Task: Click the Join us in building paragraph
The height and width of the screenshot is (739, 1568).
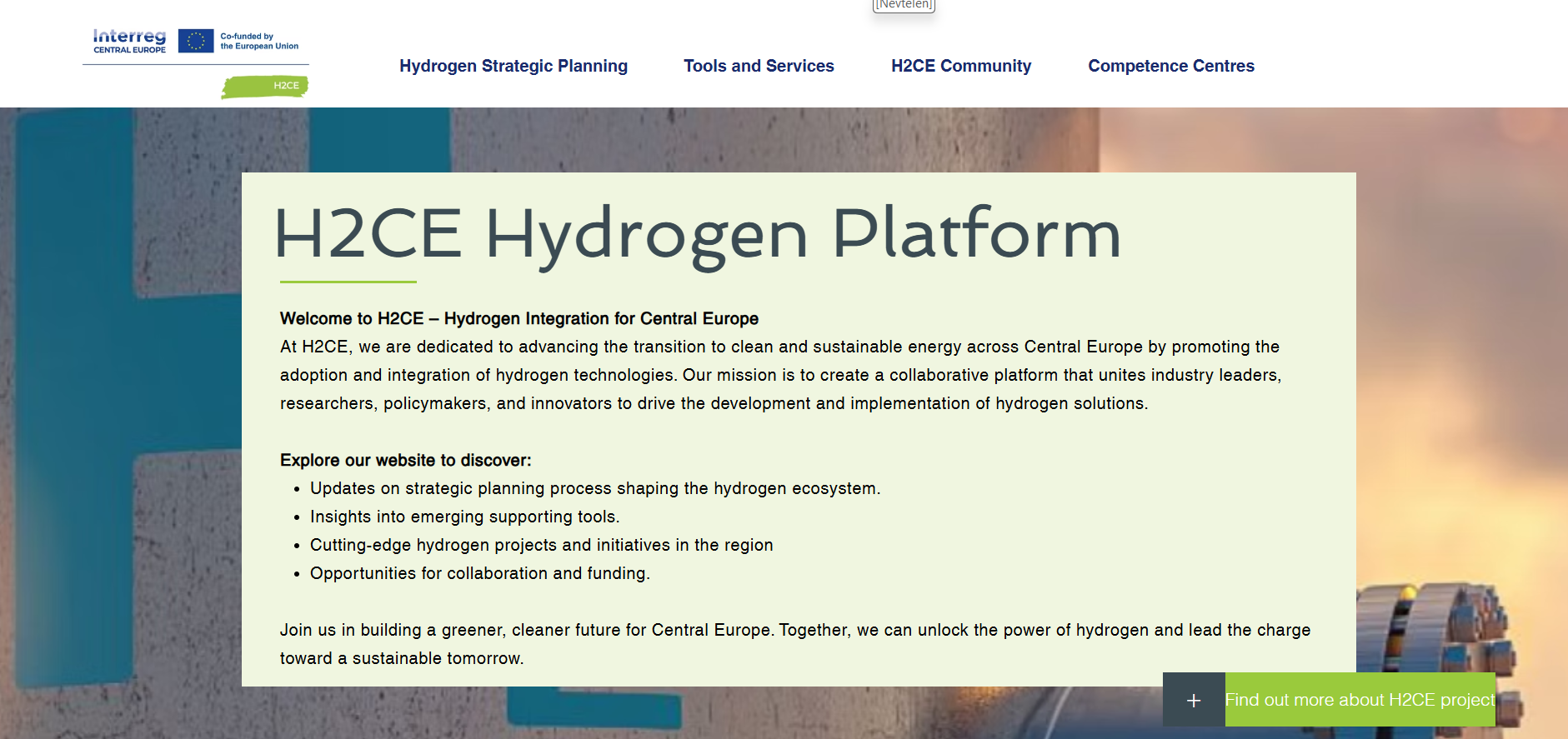Action: (794, 643)
